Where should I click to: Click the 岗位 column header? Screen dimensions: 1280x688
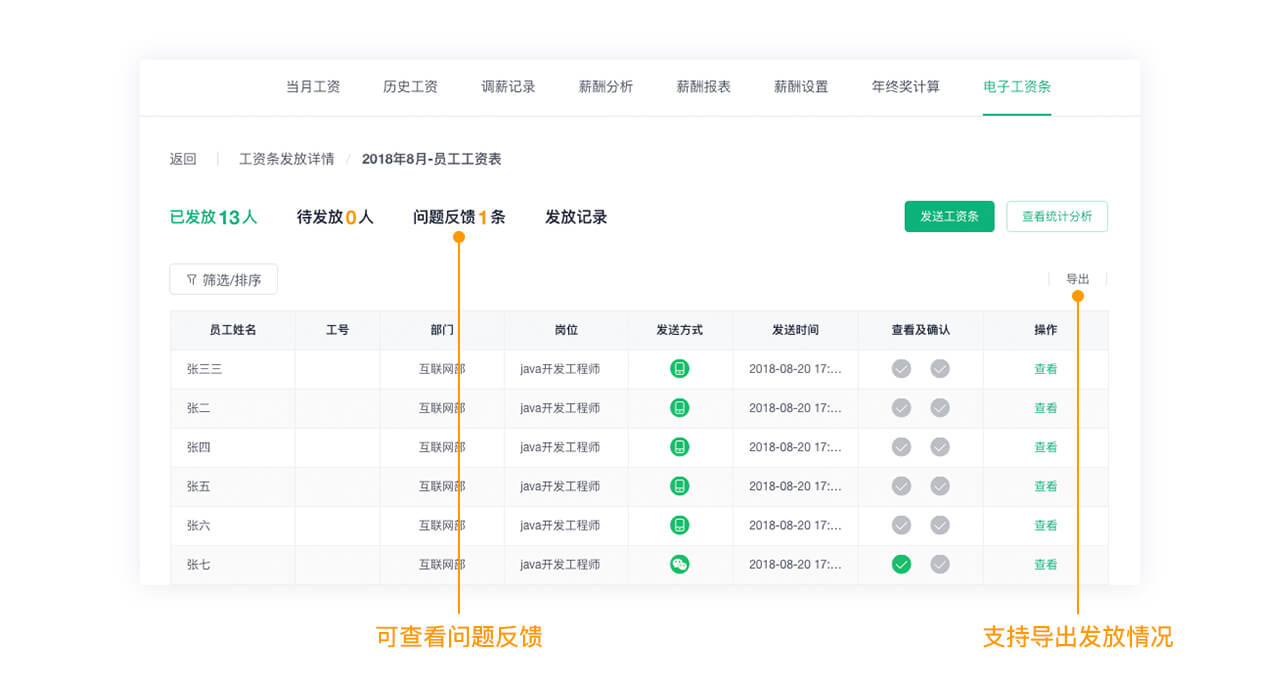pyautogui.click(x=566, y=330)
